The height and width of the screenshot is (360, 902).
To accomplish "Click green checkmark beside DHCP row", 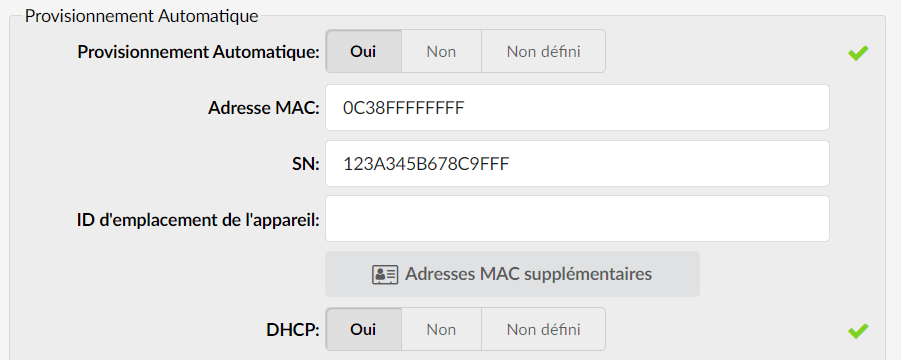I will (x=858, y=331).
